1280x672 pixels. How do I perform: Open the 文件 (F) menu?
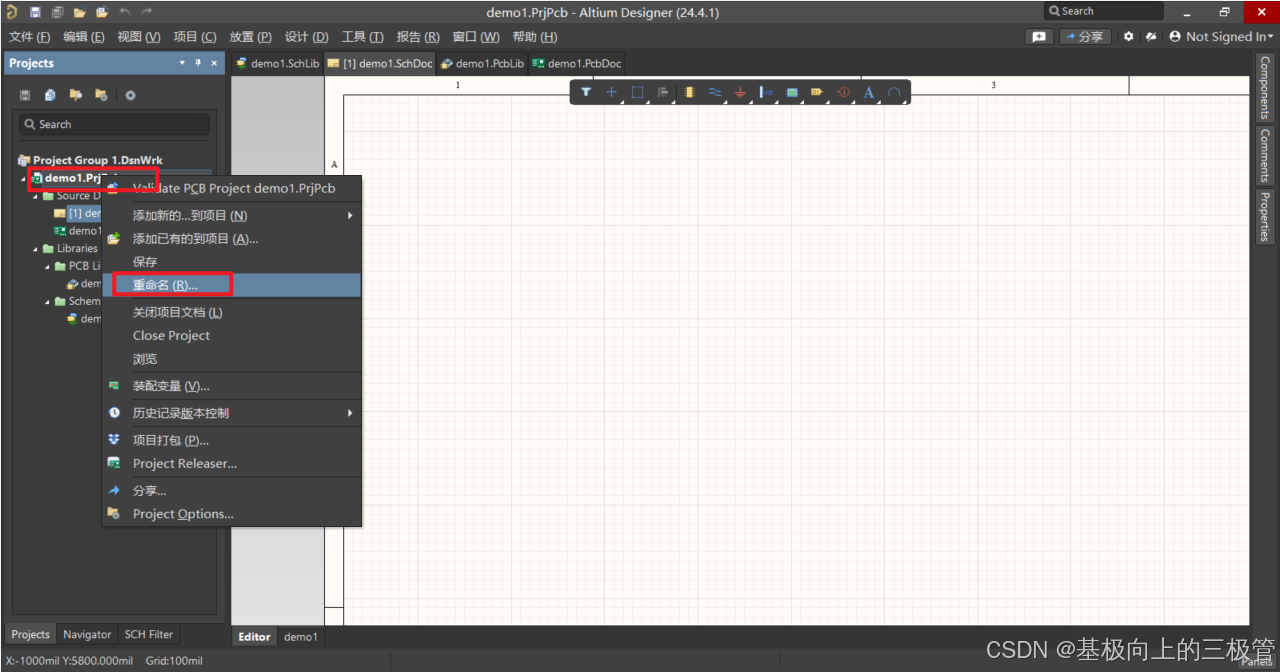[29, 37]
